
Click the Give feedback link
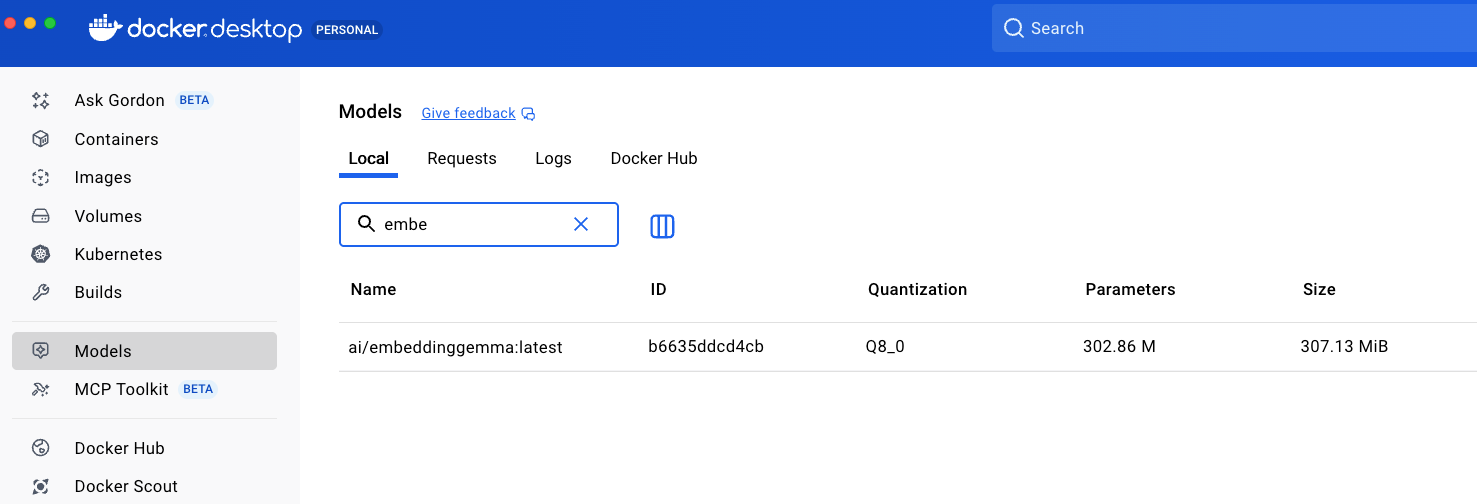(x=468, y=113)
